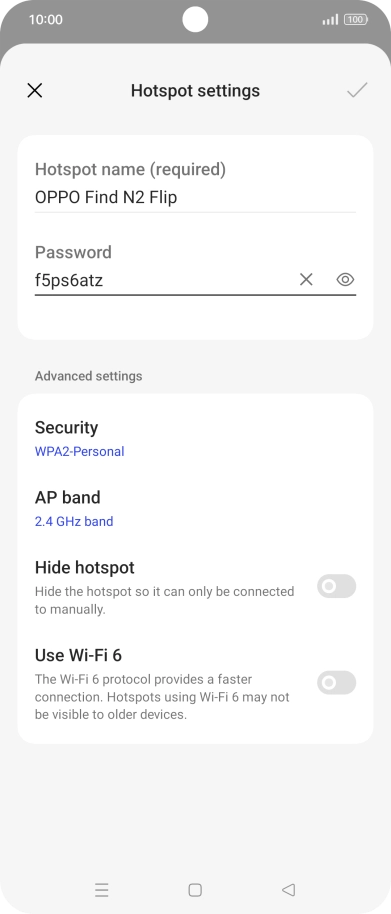Tap the back navigation triangle icon
391x914 pixels.
pos(288,890)
